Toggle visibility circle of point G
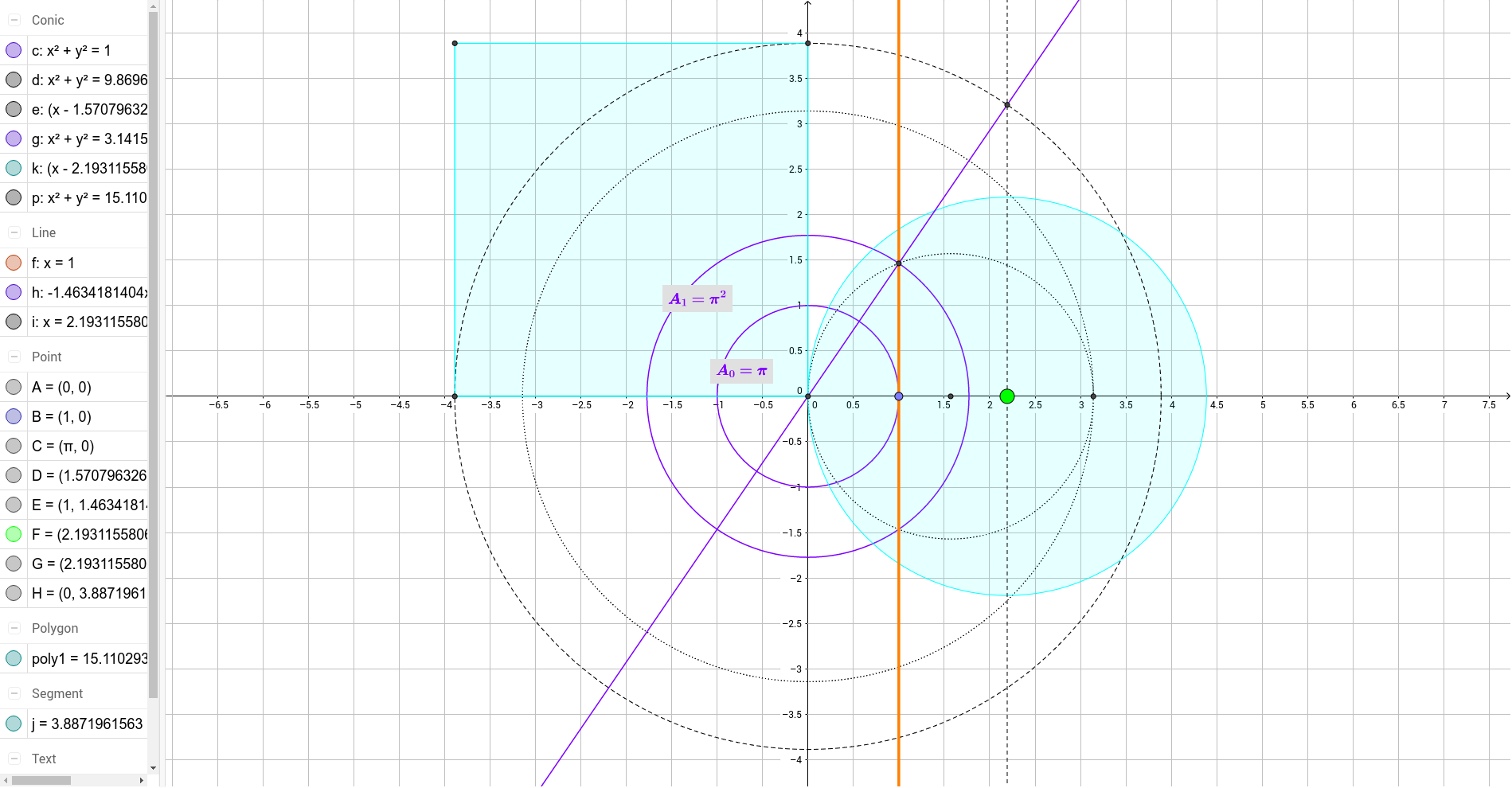This screenshot has width=1512, height=788. (14, 564)
